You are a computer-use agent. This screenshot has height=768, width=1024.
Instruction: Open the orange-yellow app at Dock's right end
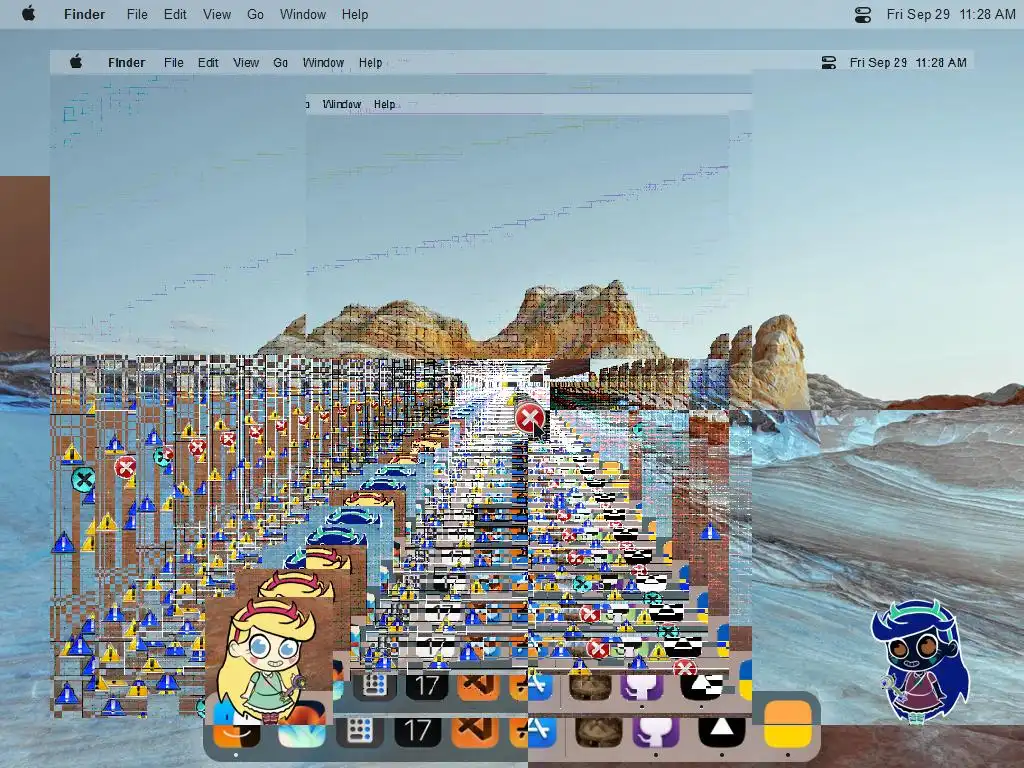[788, 724]
